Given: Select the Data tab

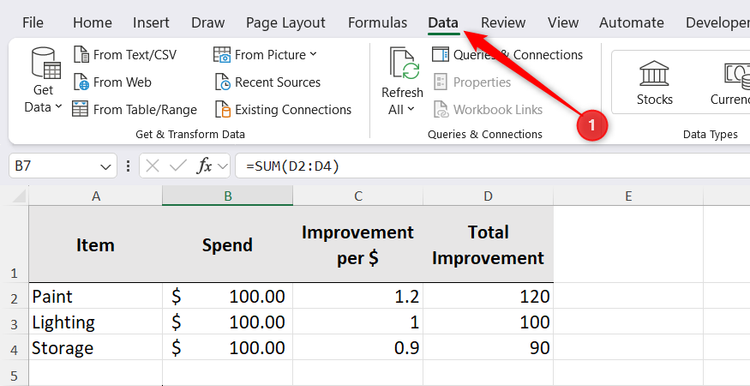Looking at the screenshot, I should click(x=443, y=22).
